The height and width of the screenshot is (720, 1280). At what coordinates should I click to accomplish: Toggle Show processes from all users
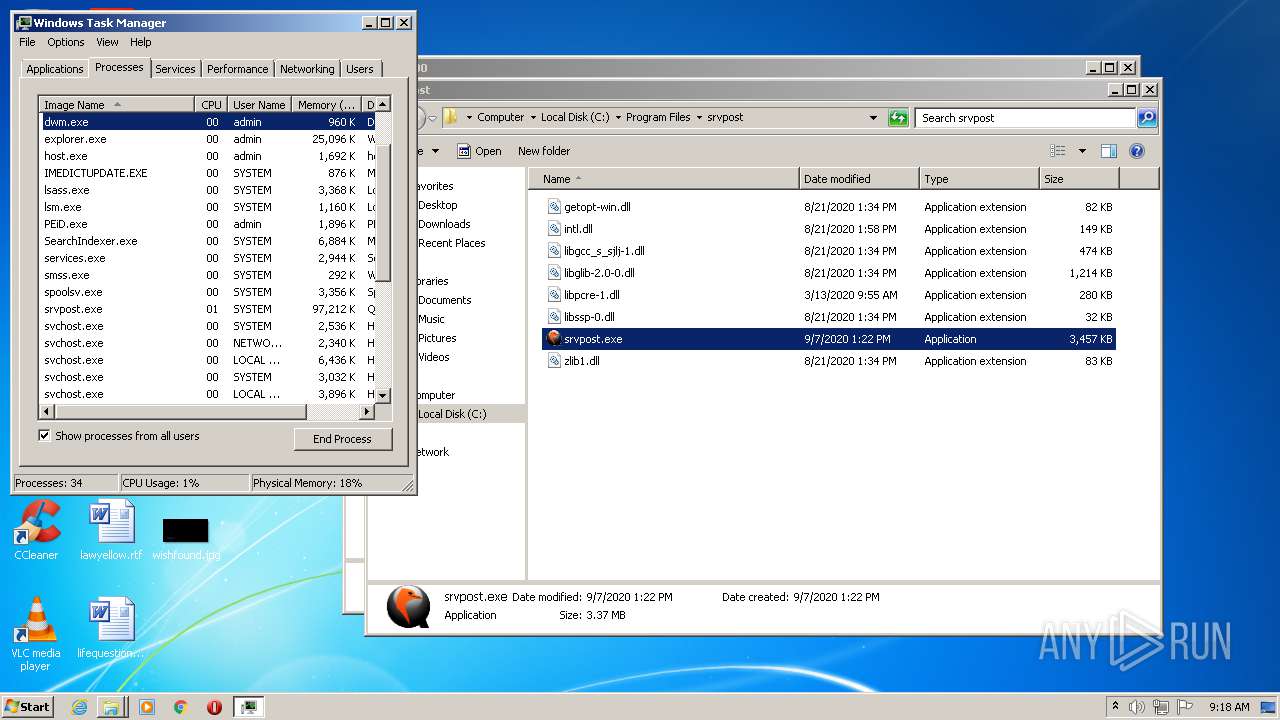tap(44, 436)
